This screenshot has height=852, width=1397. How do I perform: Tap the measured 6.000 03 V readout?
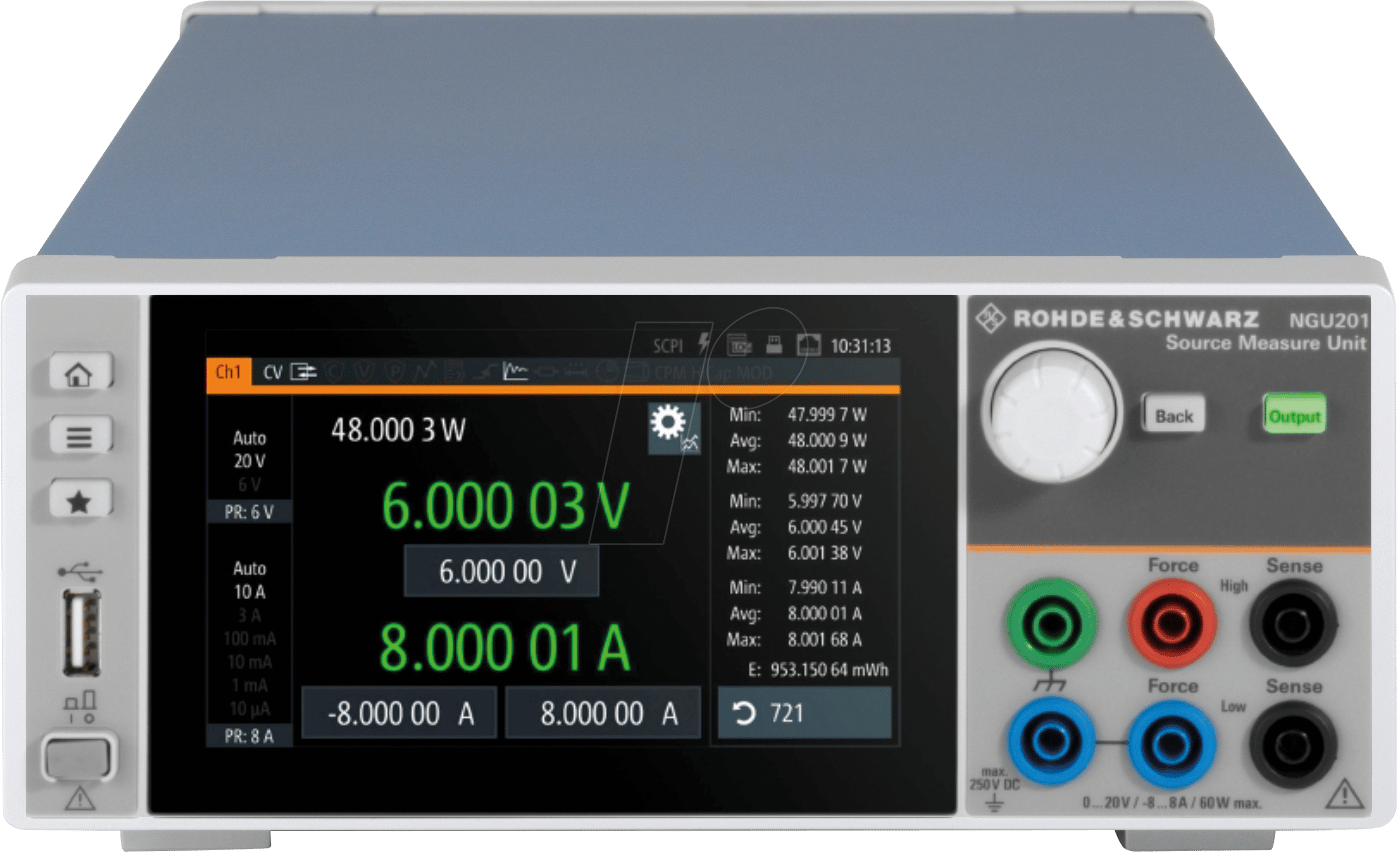[x=506, y=507]
